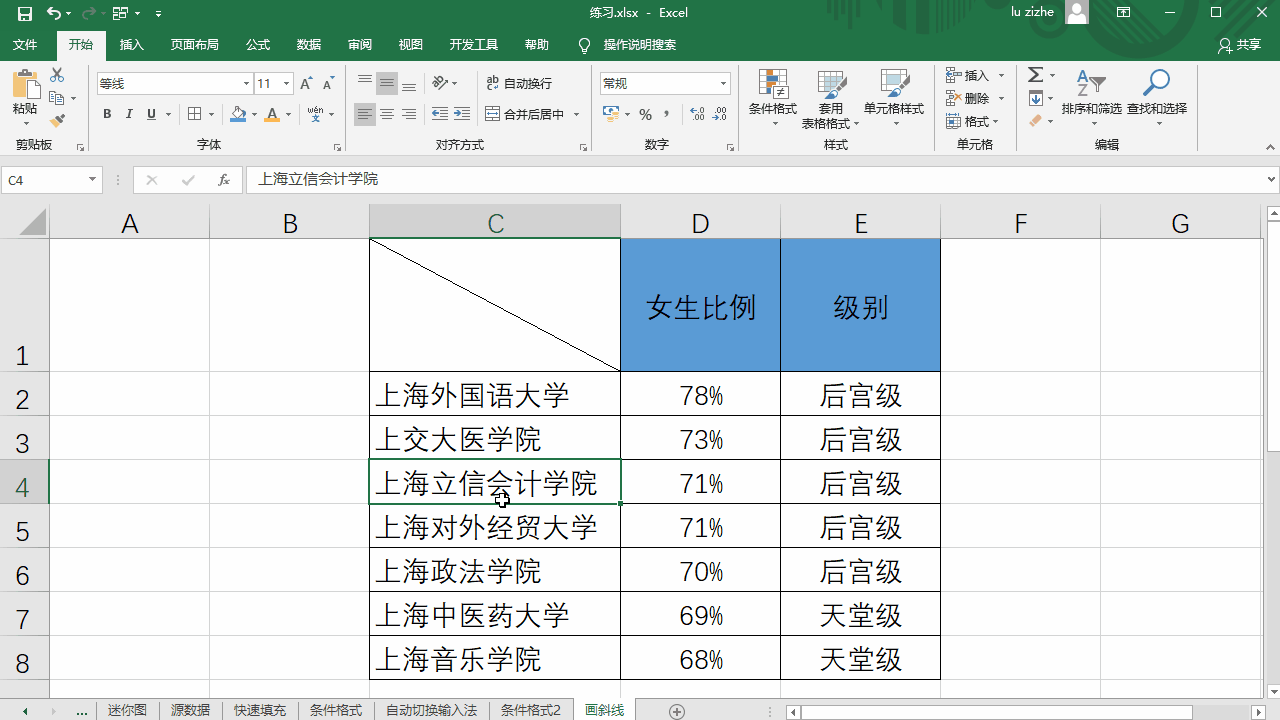The height and width of the screenshot is (720, 1280).
Task: Click increase decimal places icon
Action: click(x=697, y=114)
